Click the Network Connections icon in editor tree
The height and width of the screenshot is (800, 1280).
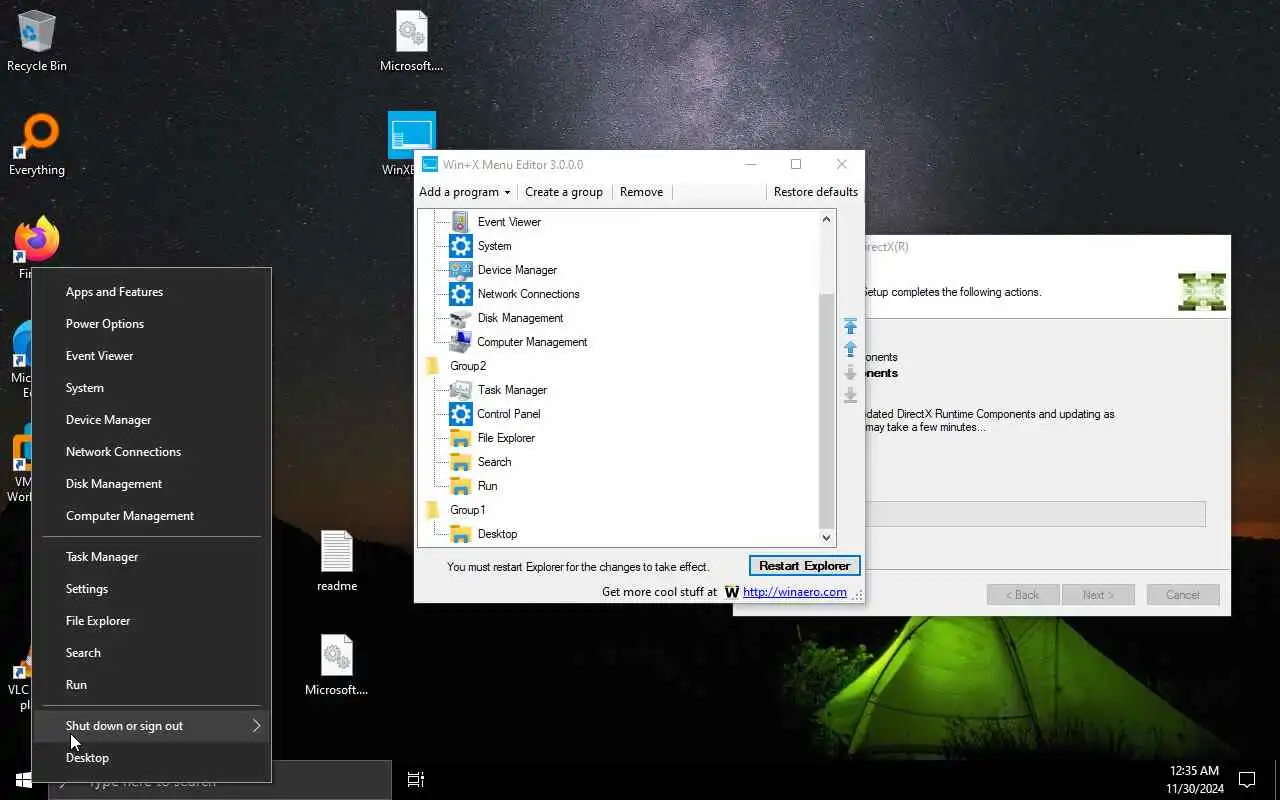pos(460,294)
